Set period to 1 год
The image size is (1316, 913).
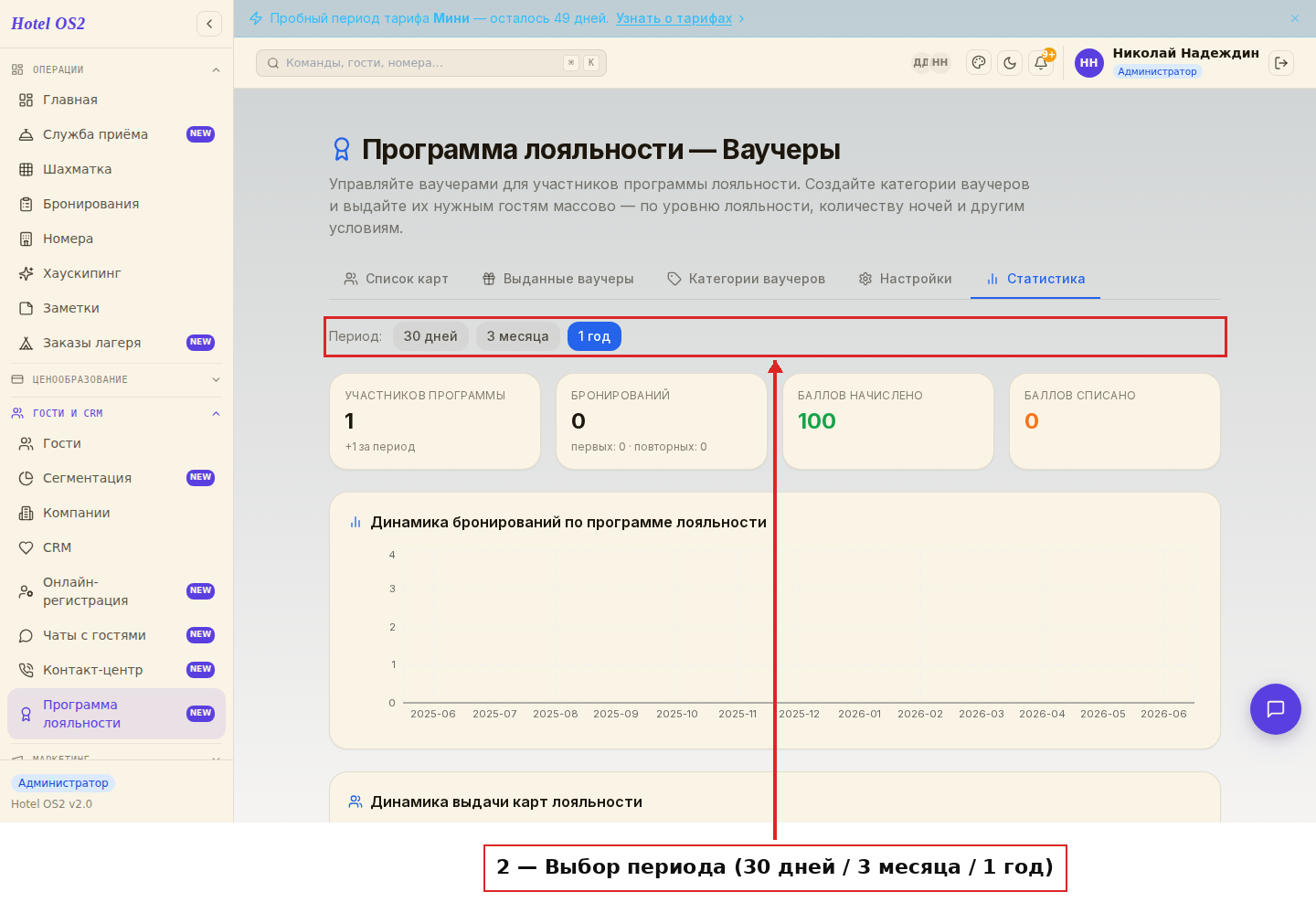594,336
